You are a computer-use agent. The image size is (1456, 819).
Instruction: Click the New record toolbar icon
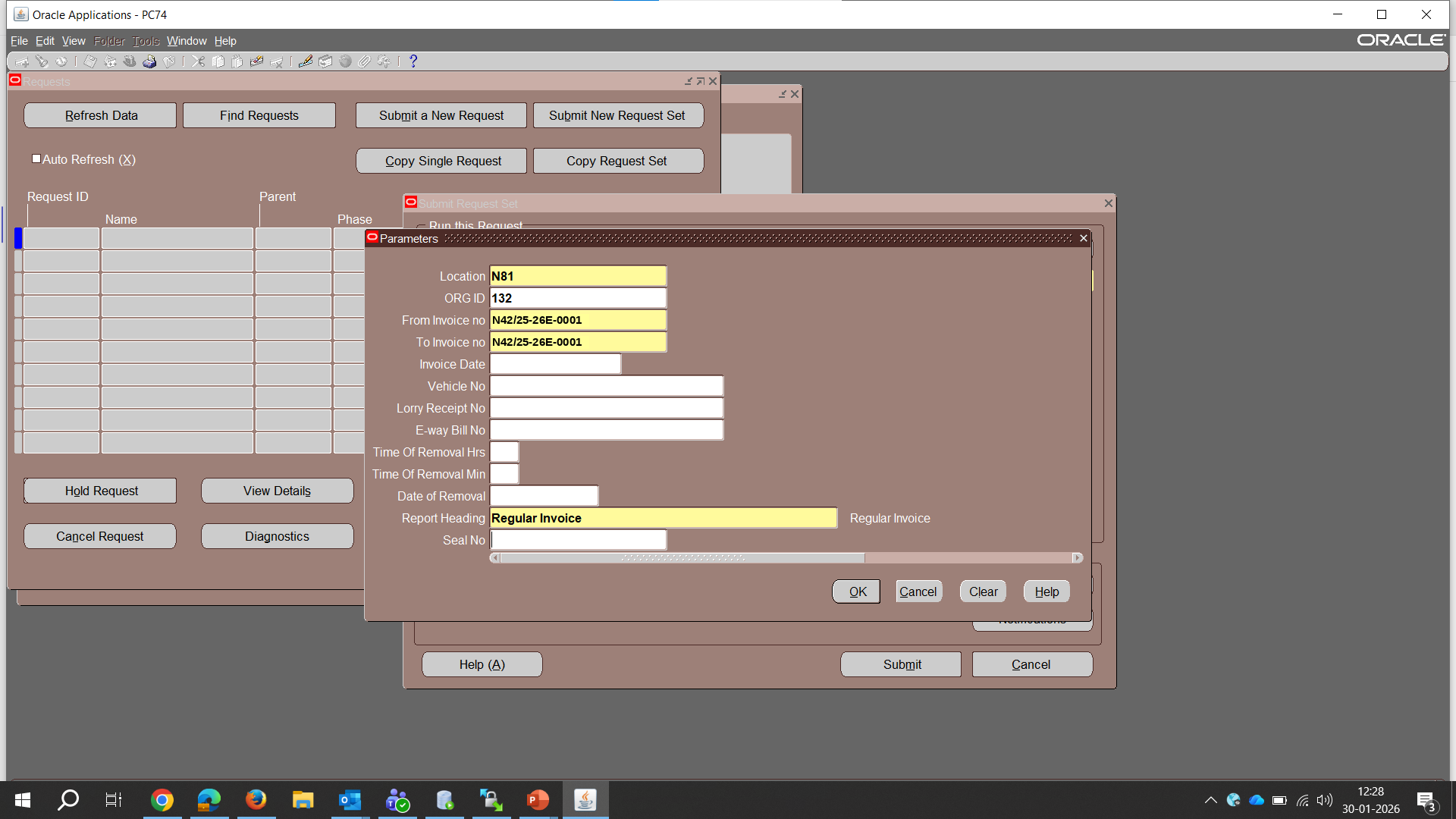coord(22,61)
